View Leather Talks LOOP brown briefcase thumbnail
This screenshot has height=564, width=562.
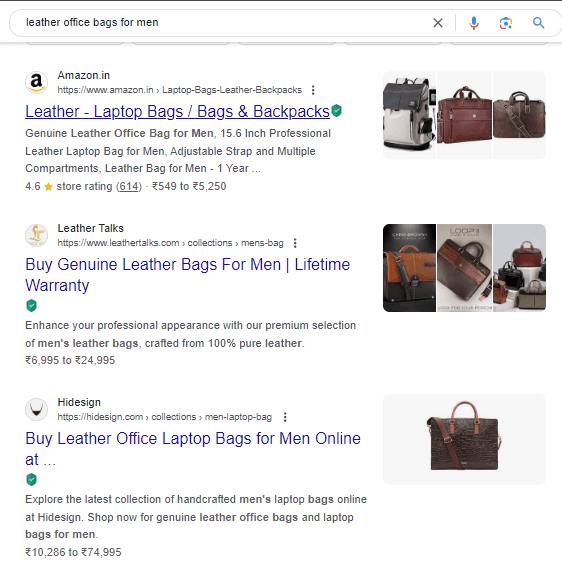pyautogui.click(x=464, y=268)
